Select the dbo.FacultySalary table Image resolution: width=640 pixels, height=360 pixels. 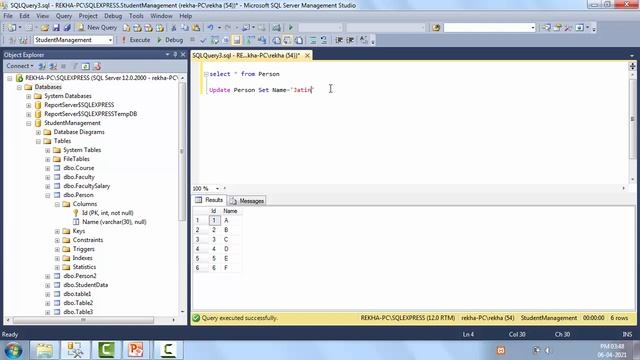tap(87, 186)
